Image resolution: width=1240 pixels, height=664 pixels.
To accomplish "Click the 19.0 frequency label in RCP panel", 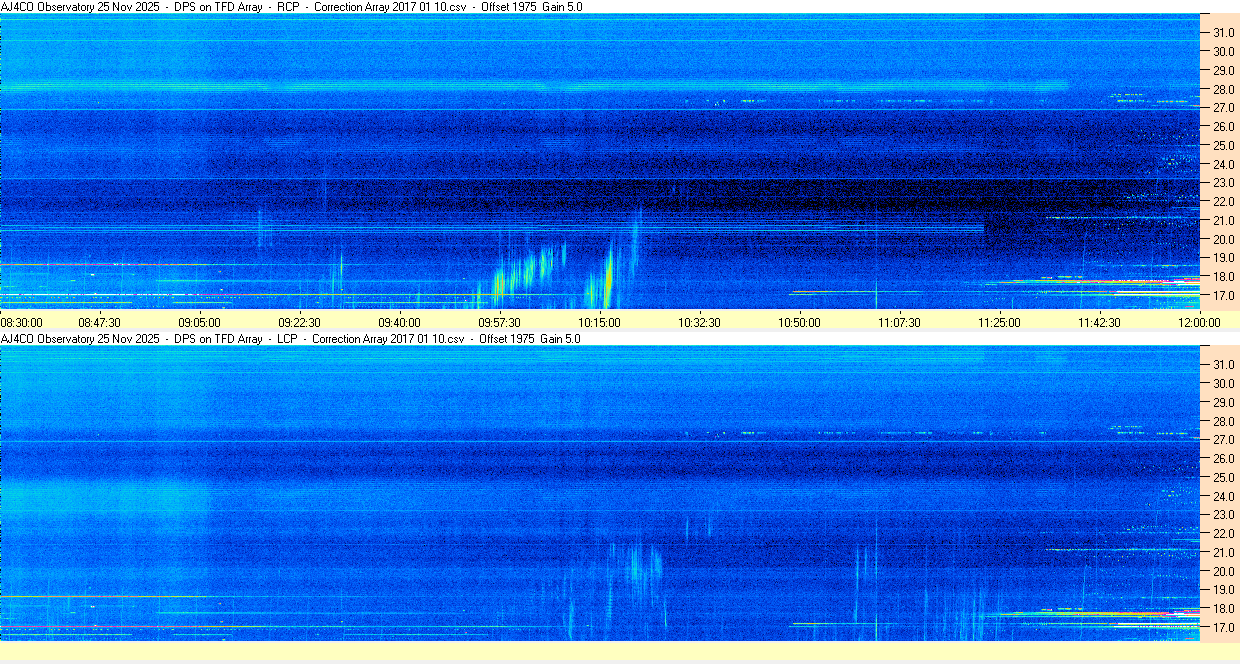I will point(1223,258).
